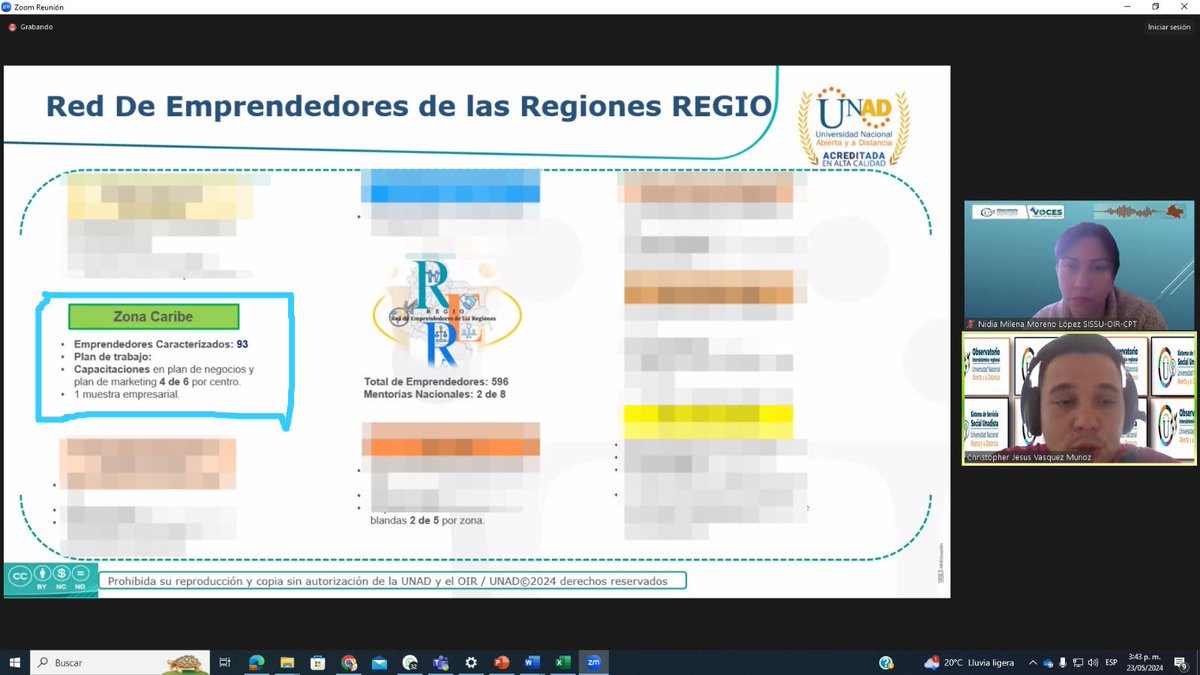This screenshot has width=1200, height=675.
Task: Click "1 muestra empresarial." bullet
Action: [125, 394]
